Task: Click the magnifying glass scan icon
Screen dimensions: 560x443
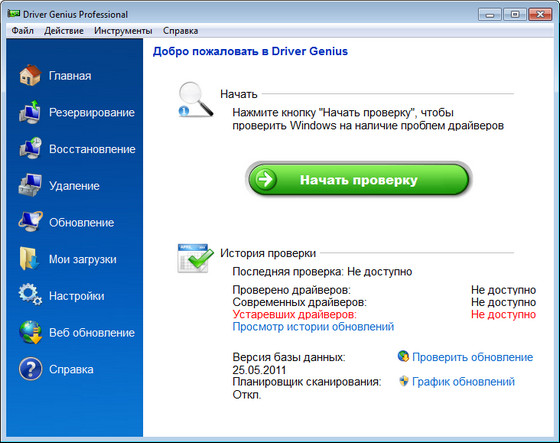Action: [196, 99]
